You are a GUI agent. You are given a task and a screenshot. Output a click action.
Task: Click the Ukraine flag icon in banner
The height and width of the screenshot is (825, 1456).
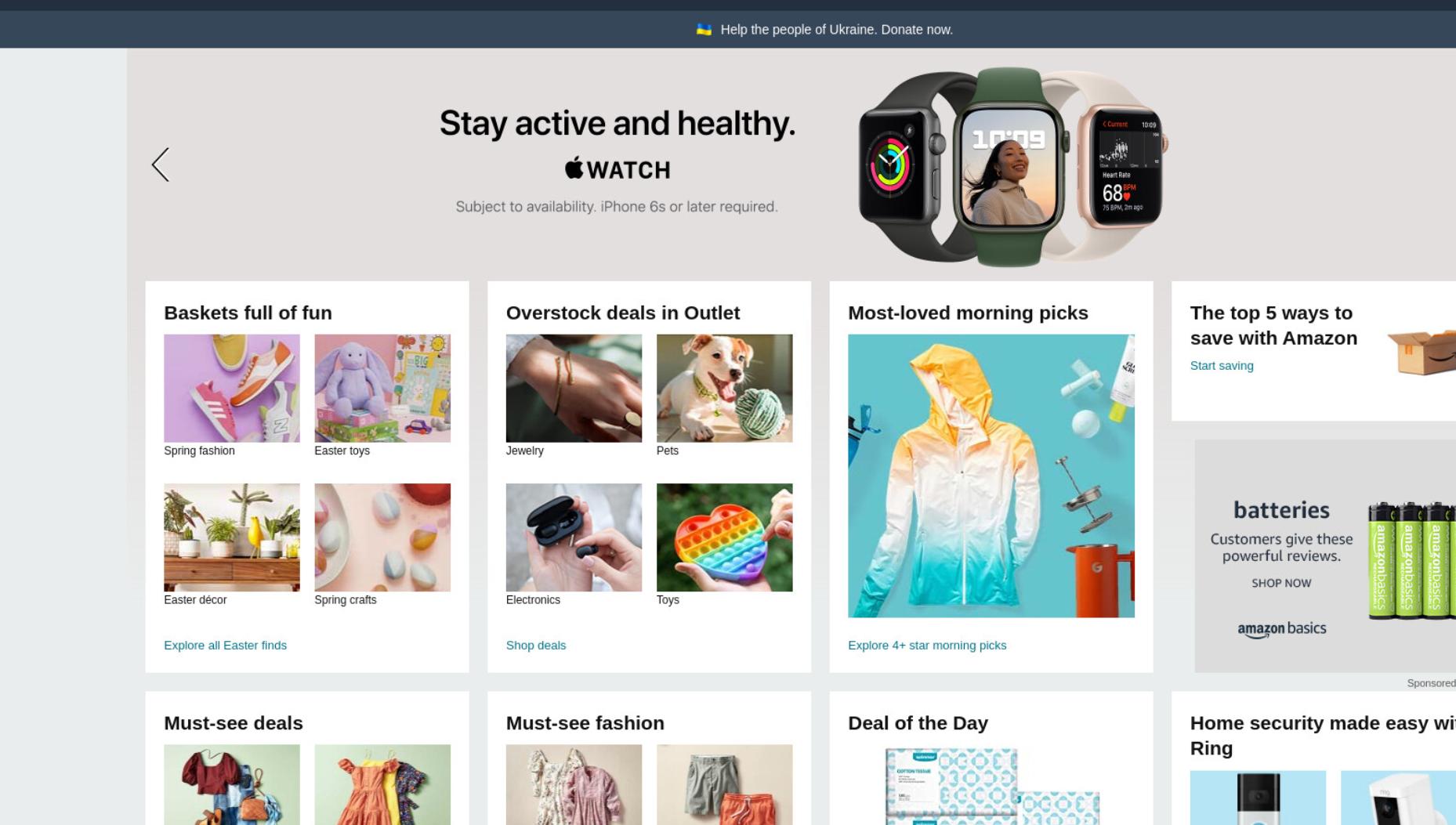tap(704, 30)
